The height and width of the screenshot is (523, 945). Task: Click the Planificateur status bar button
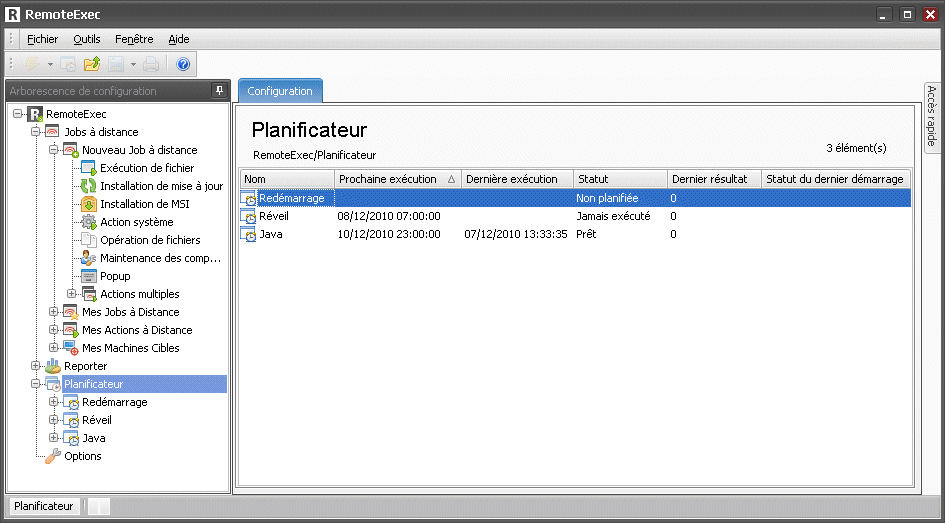pyautogui.click(x=44, y=506)
